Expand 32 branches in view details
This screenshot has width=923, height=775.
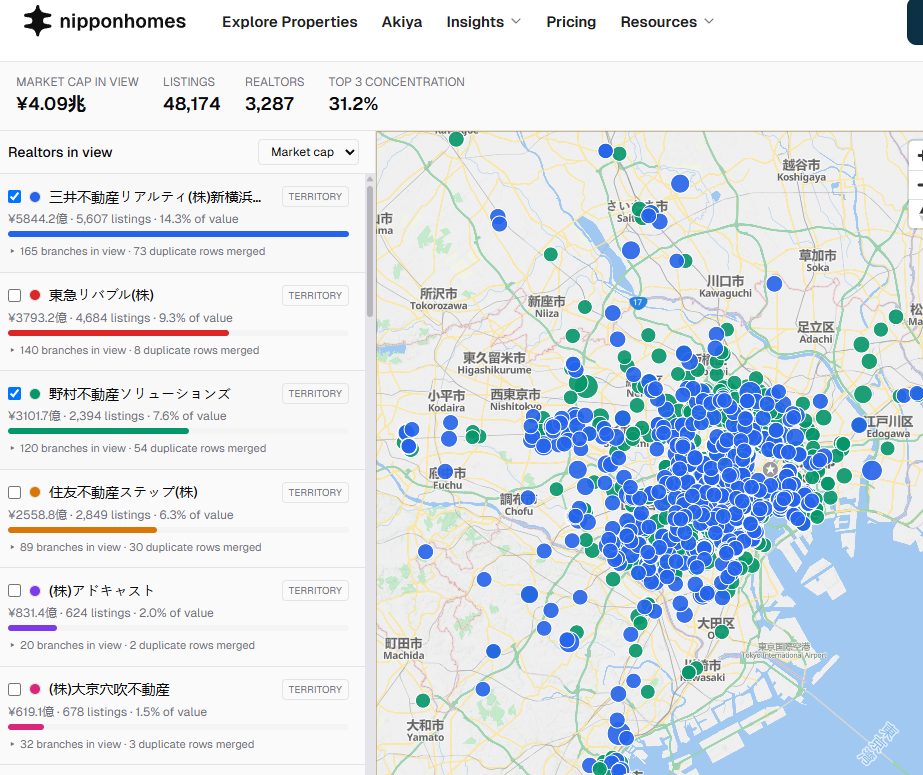pos(132,744)
